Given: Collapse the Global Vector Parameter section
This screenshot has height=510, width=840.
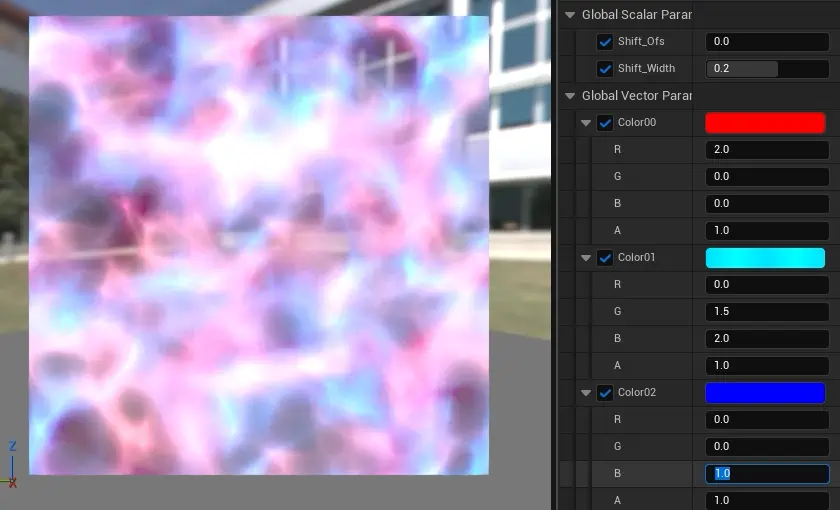Looking at the screenshot, I should pos(570,96).
